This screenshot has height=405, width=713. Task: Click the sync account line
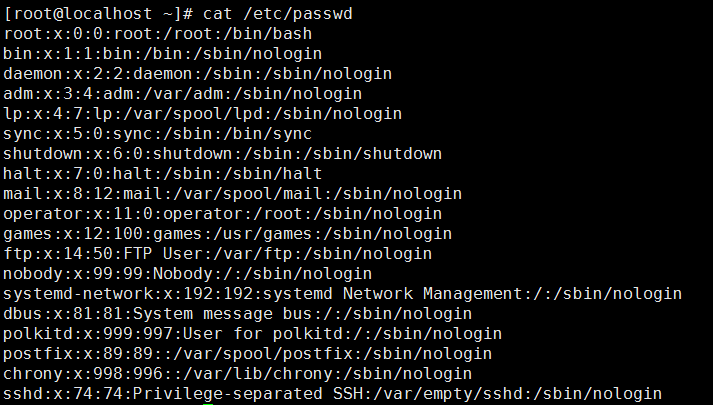(158, 134)
